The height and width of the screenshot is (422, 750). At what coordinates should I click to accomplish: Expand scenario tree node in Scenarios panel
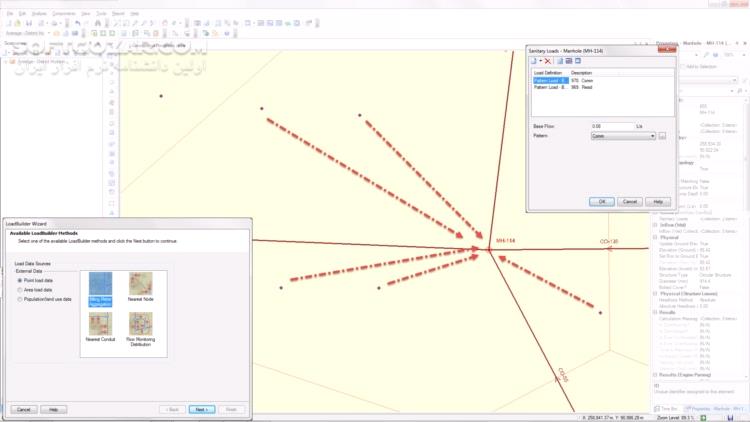[x=7, y=62]
